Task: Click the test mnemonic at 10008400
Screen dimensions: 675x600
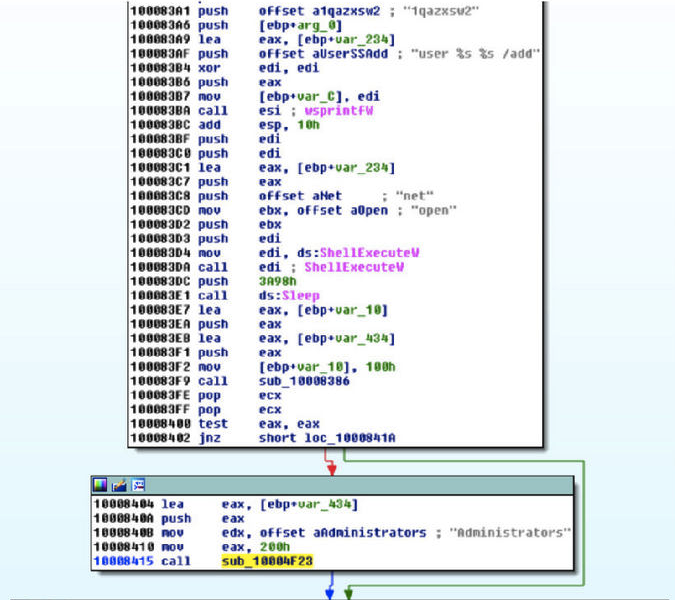Action: click(213, 424)
